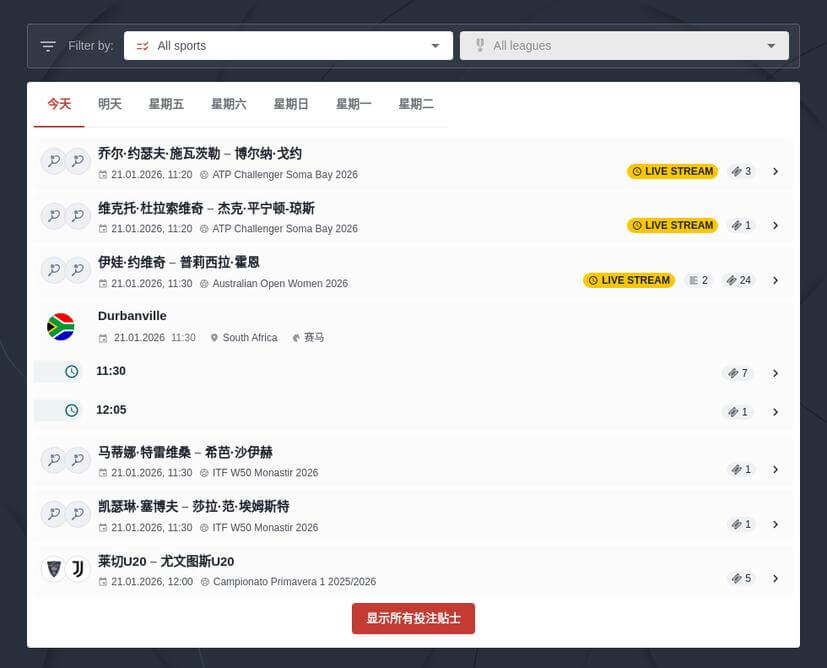Image resolution: width=827 pixels, height=668 pixels.
Task: Click the player search icon for 乔尔·约瑟夫·施瓦茨勒
Action: 53,160
